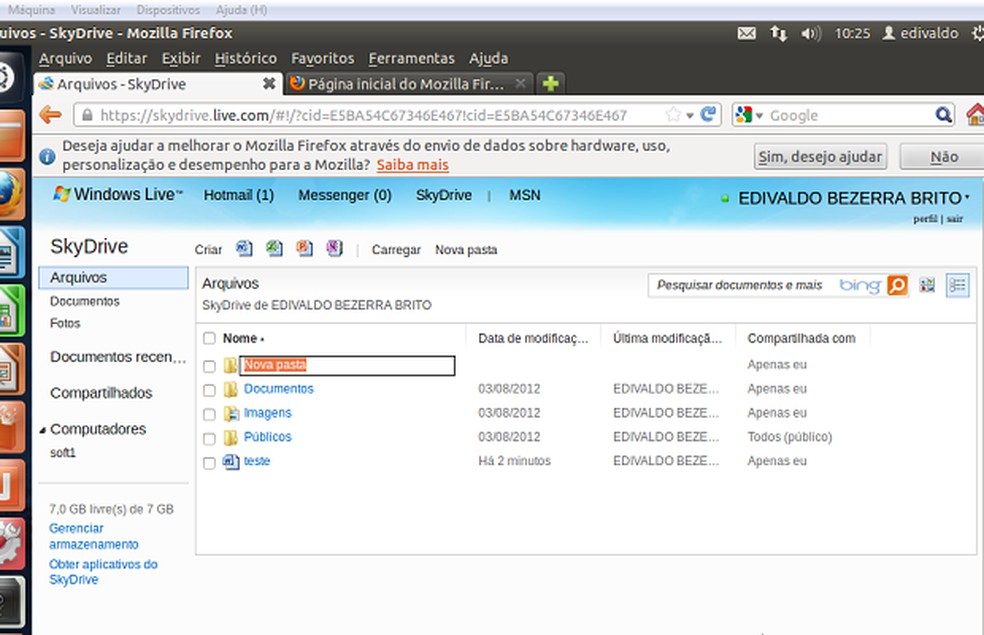Viewport: 984px width, 635px height.
Task: Open the bookmark star dropdown arrow
Action: click(690, 115)
